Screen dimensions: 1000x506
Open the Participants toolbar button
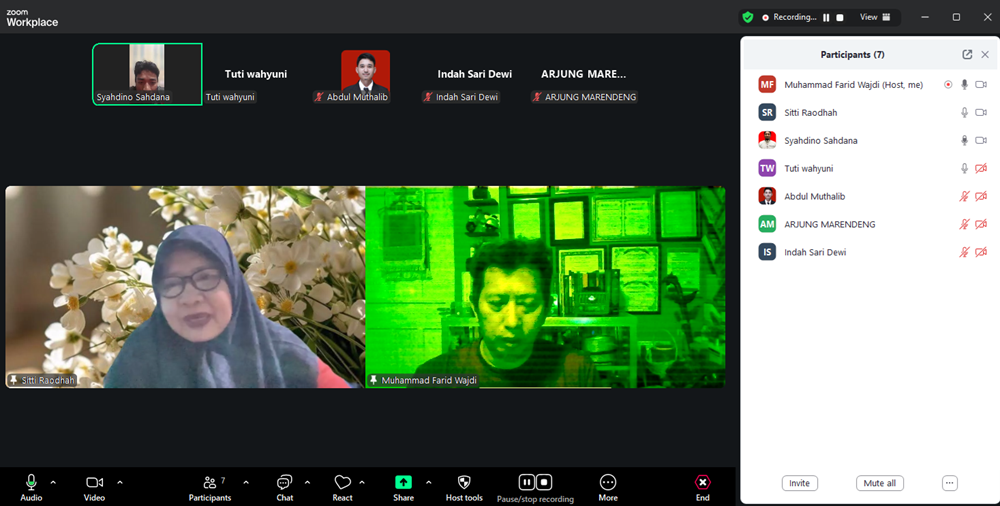(210, 488)
